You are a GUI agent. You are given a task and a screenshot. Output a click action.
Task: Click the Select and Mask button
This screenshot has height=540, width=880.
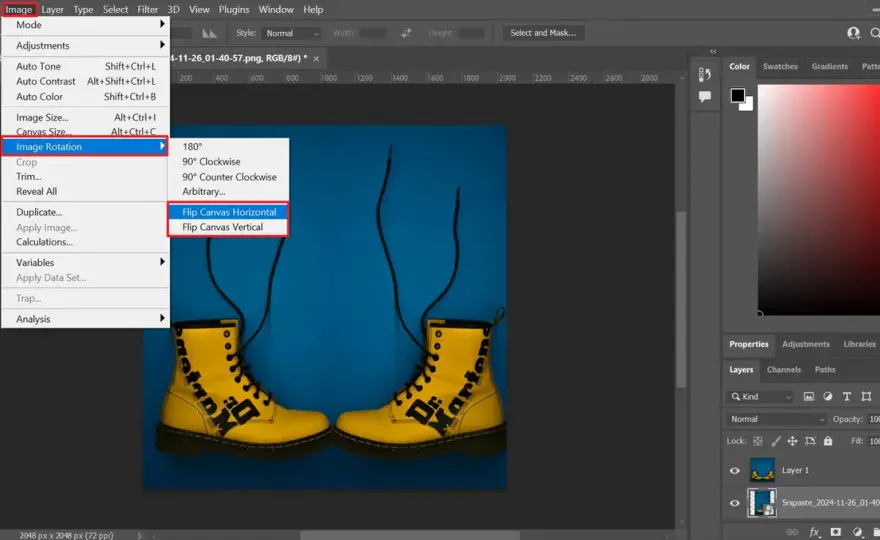coord(543,33)
